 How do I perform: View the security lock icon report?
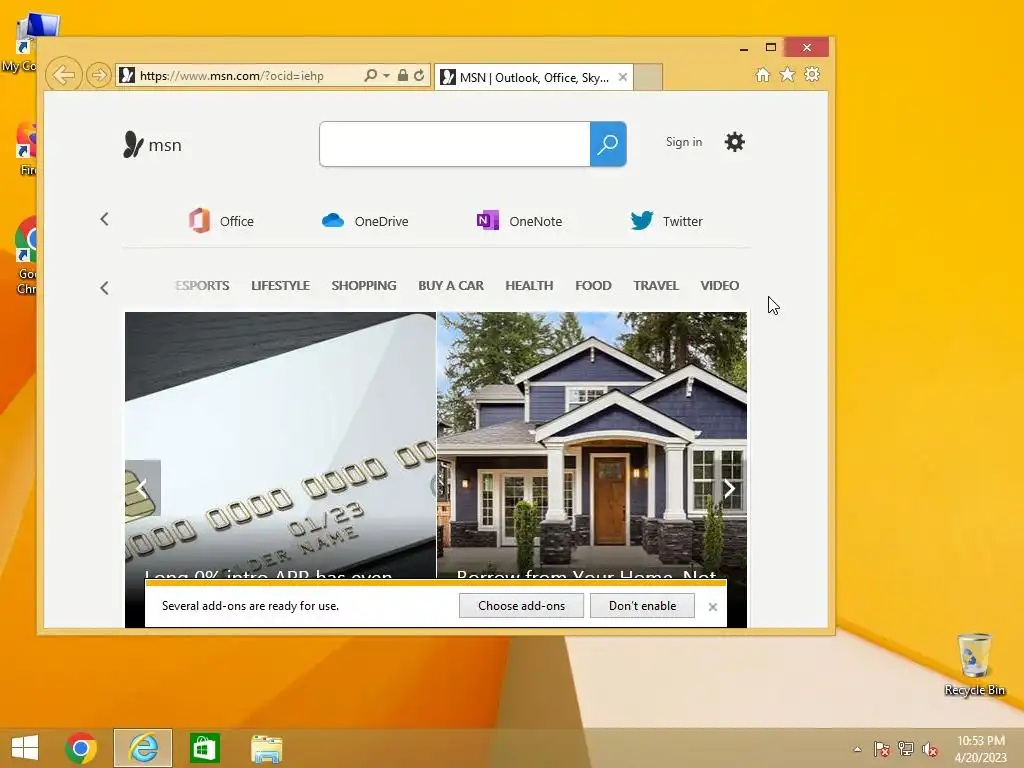402,75
